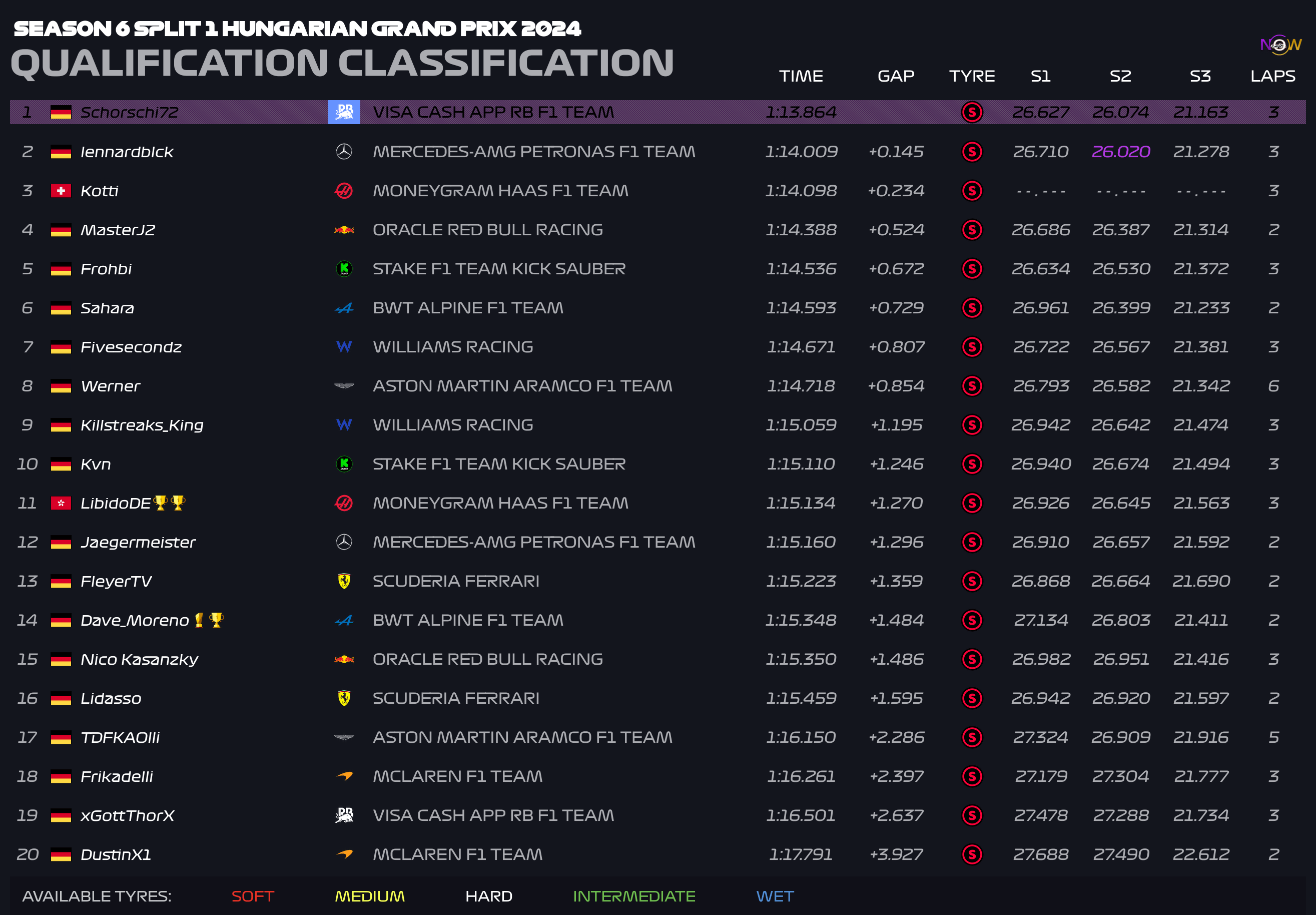This screenshot has width=1316, height=915.
Task: Click the Alpine logo in Sahara's row
Action: [344, 308]
